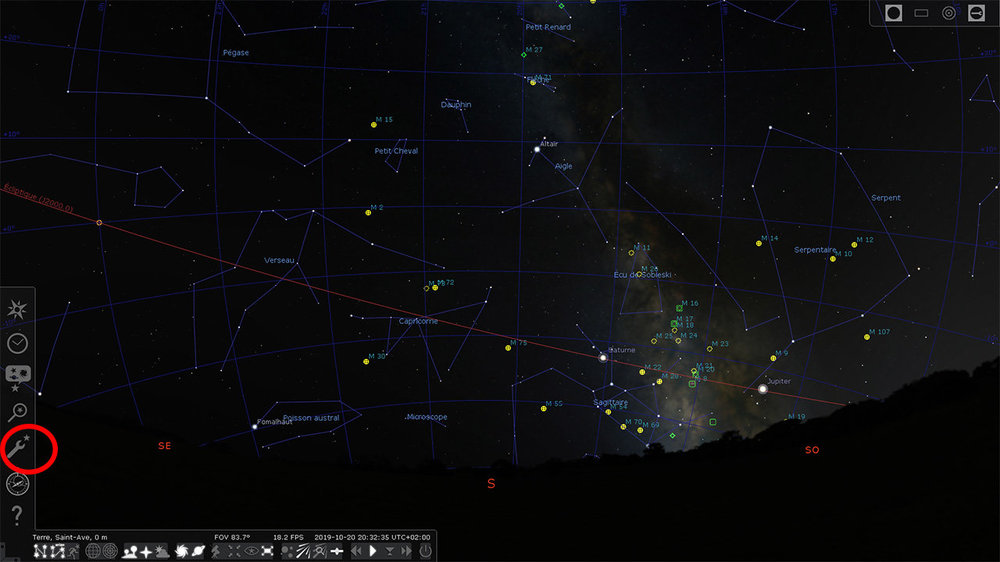
Task: Toggle deep-sky objects galaxy icon
Action: (x=182, y=551)
